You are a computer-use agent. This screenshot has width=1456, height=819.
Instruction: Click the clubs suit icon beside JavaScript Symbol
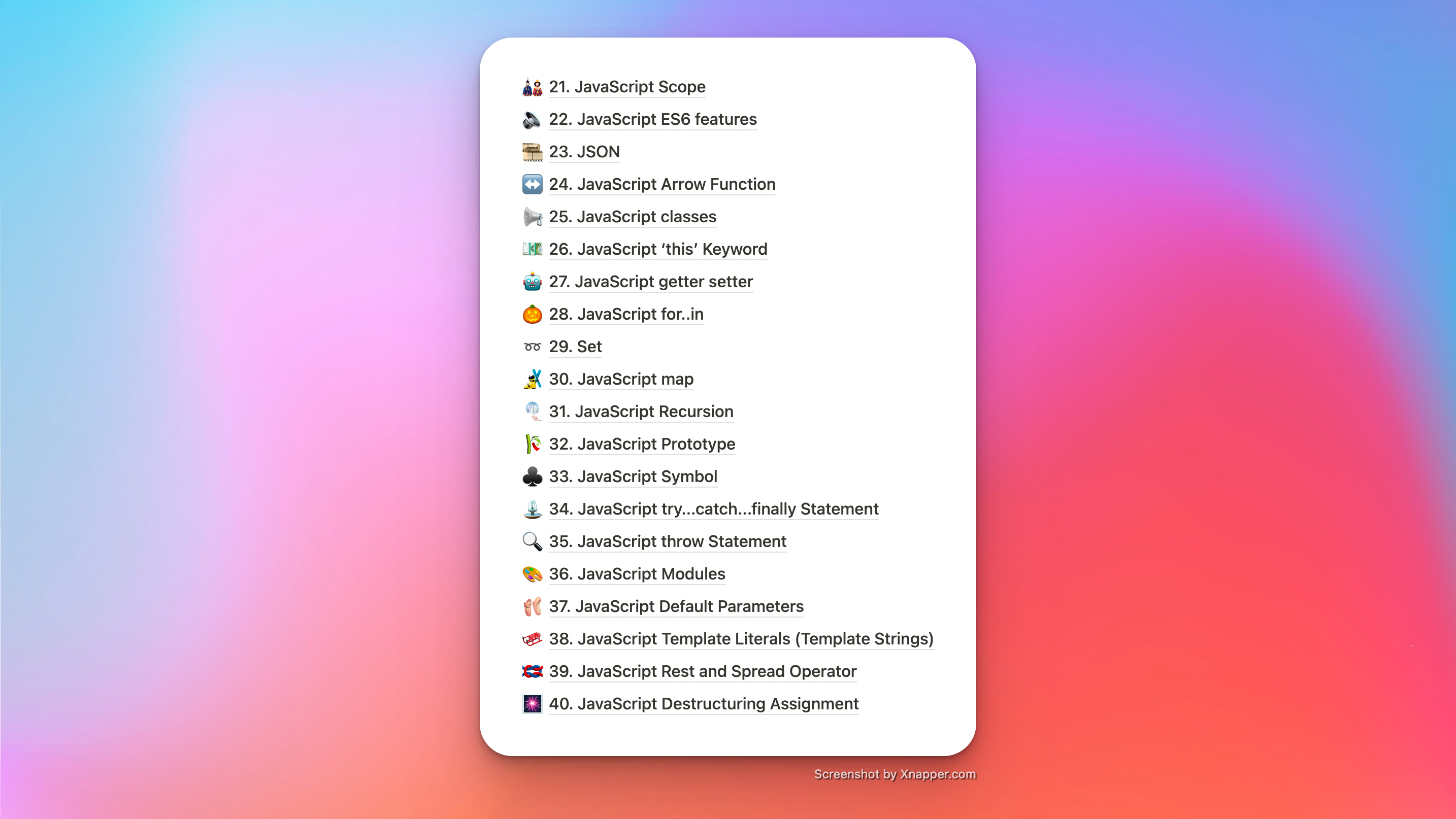[x=532, y=476]
